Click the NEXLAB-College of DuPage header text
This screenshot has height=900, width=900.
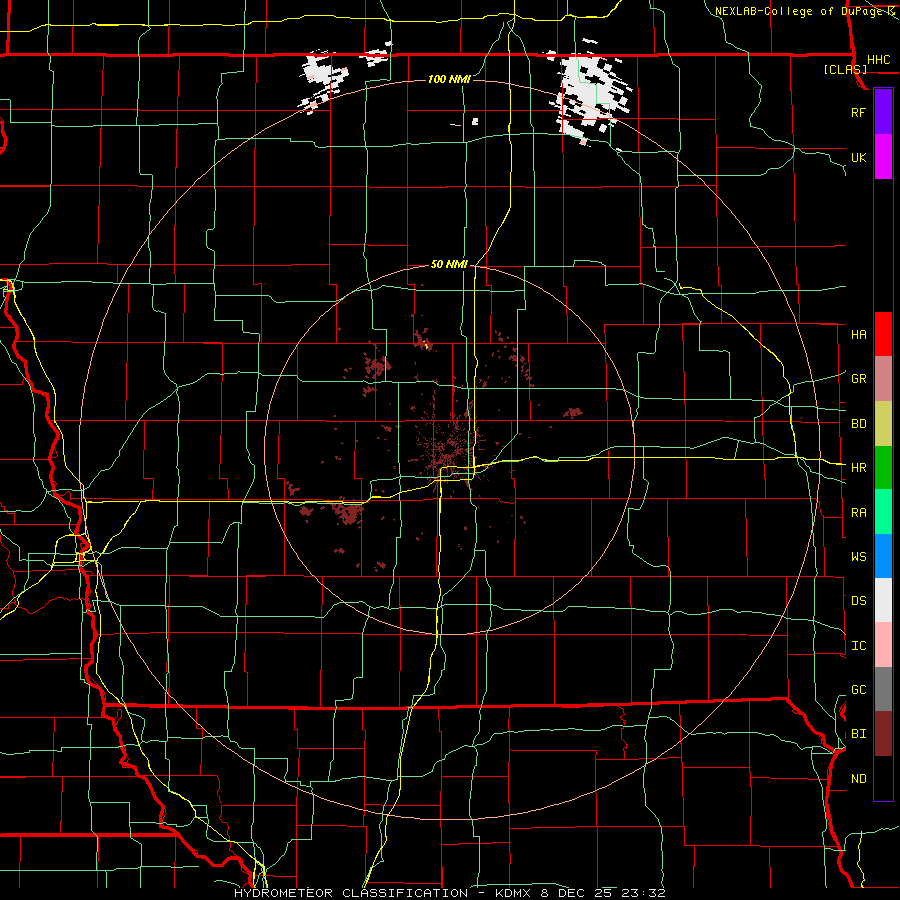pos(800,11)
